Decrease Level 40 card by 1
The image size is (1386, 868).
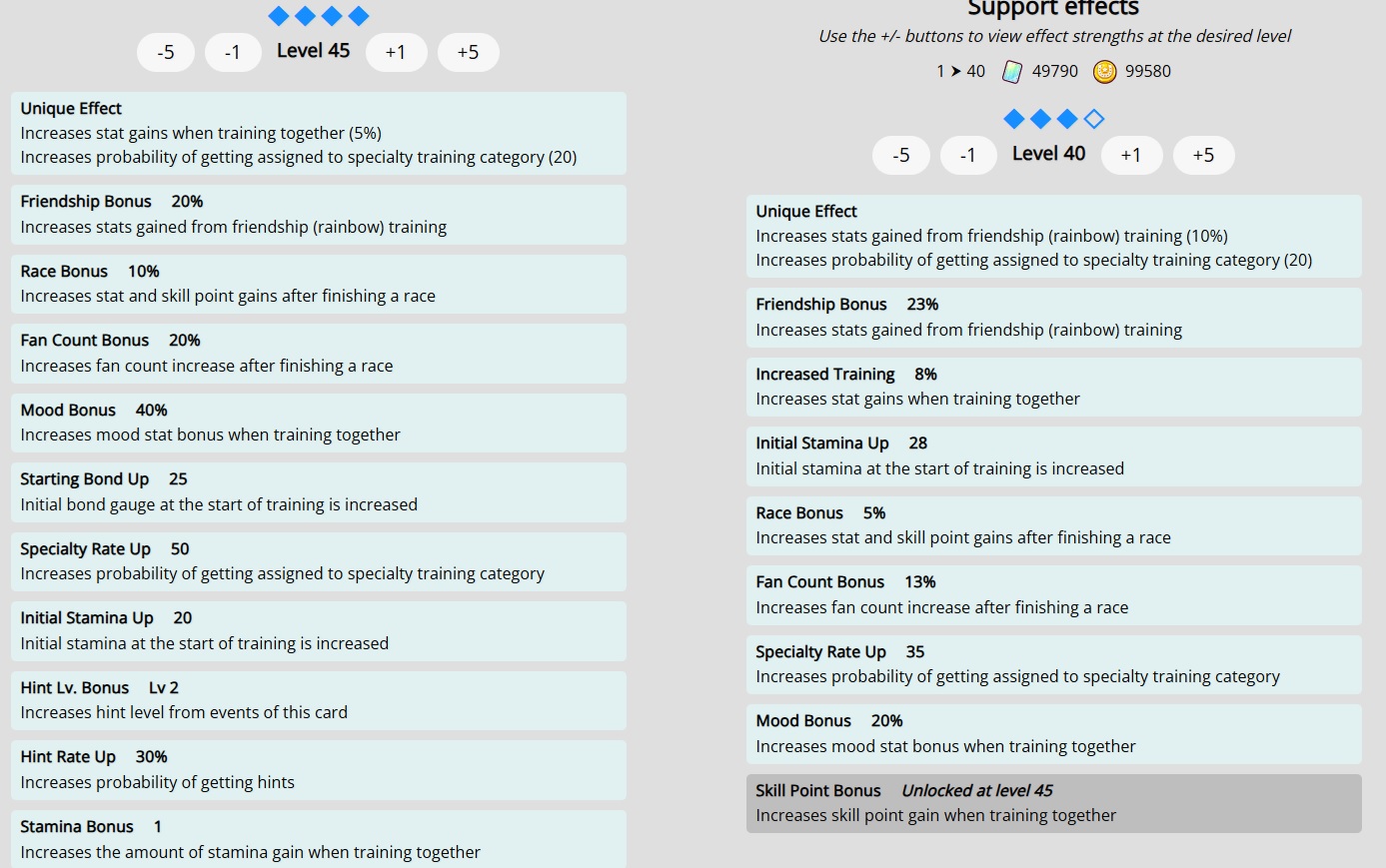(968, 155)
